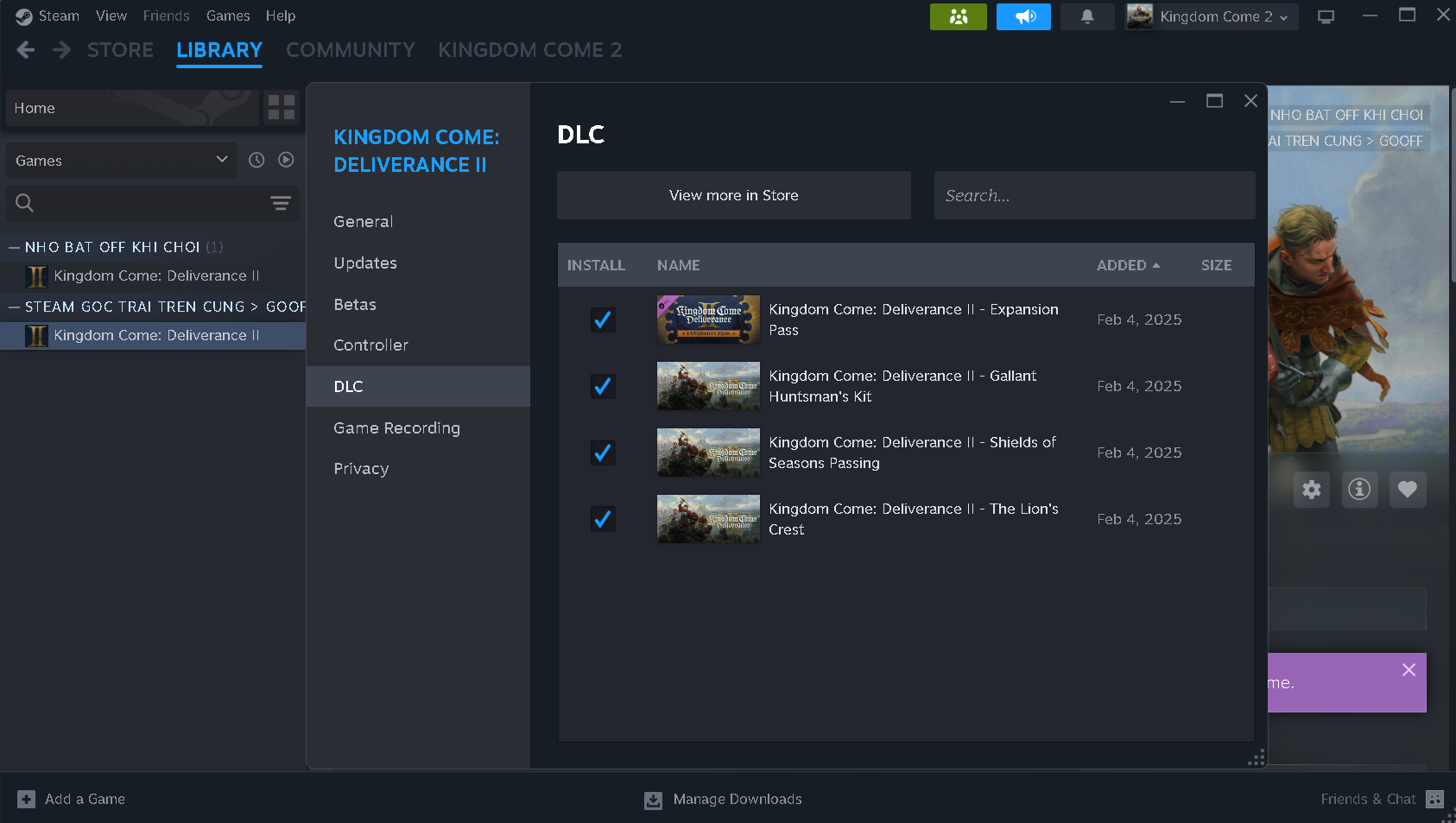
Task: Collapse the NHO BAT OFF KHI CHOI collection
Action: point(14,247)
